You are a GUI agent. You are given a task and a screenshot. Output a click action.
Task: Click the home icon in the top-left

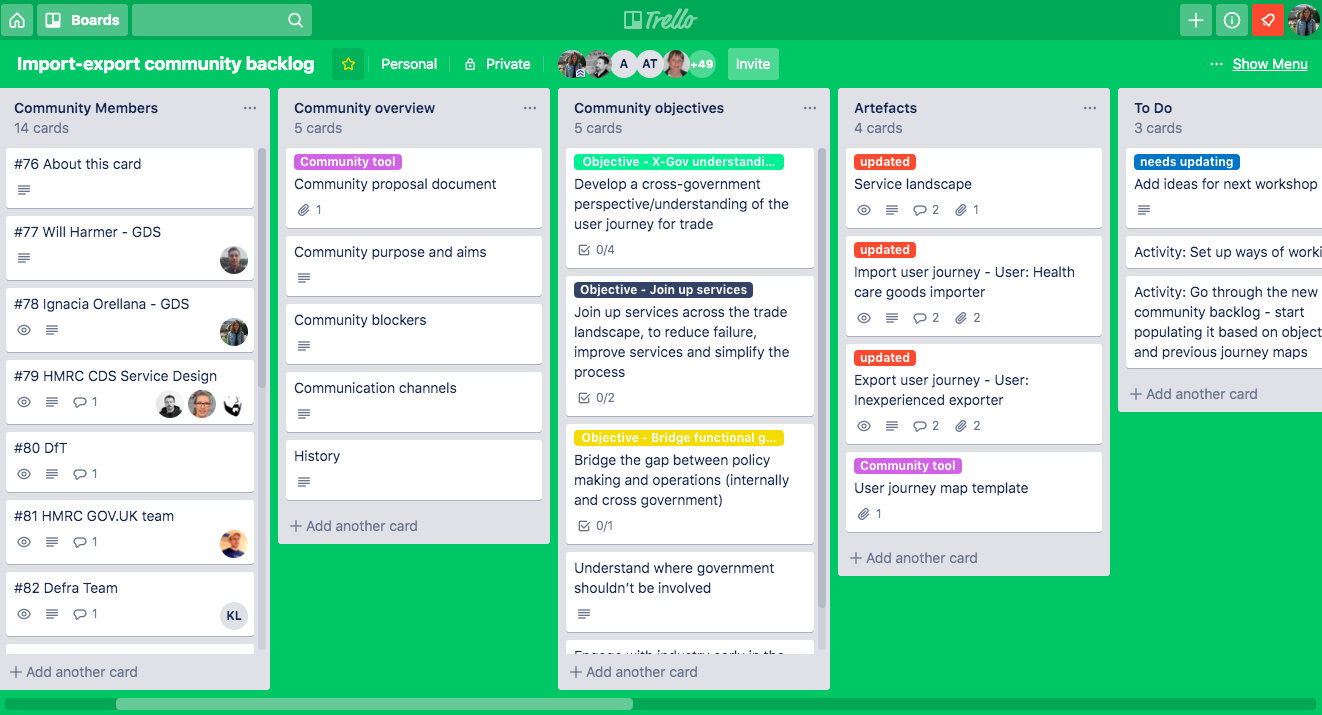16,20
